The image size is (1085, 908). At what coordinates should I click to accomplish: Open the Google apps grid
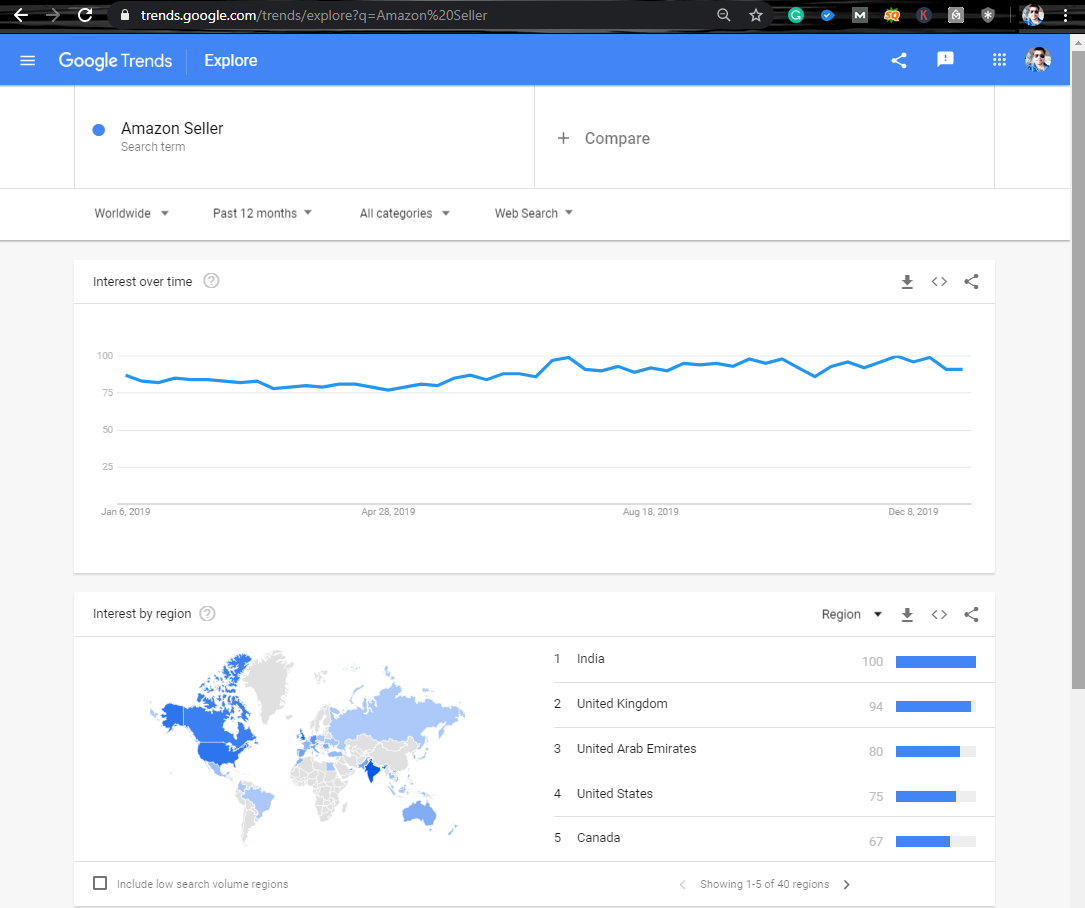tap(999, 60)
